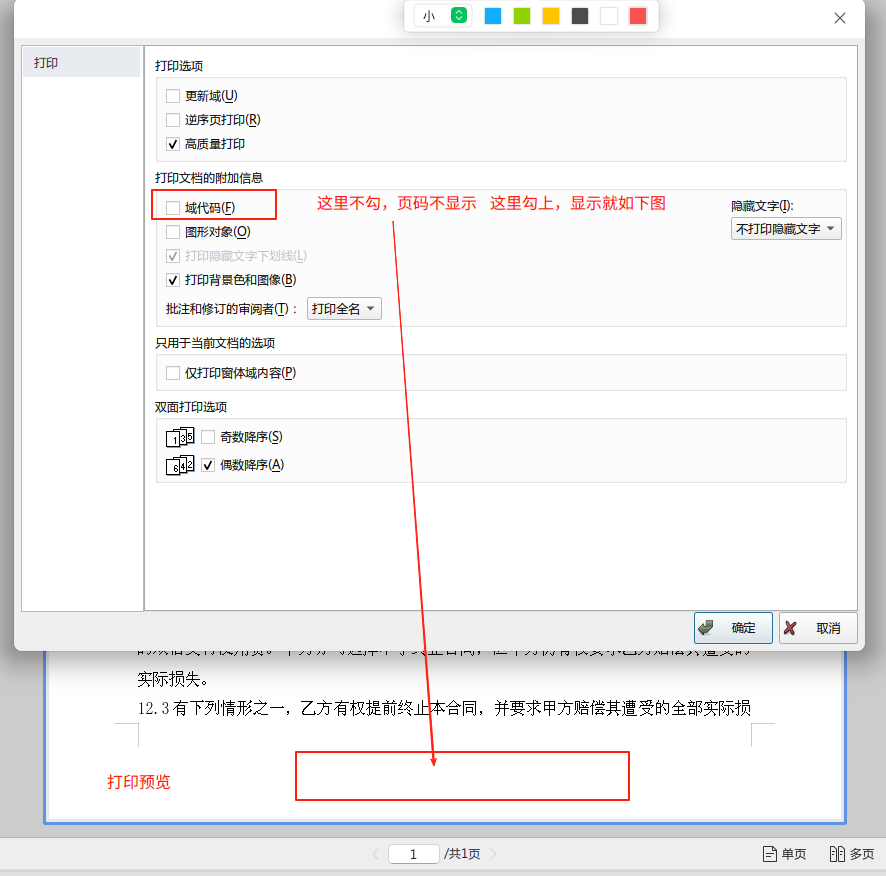This screenshot has height=876, width=886.
Task: Click the even pages descending order icon
Action: coord(180,465)
